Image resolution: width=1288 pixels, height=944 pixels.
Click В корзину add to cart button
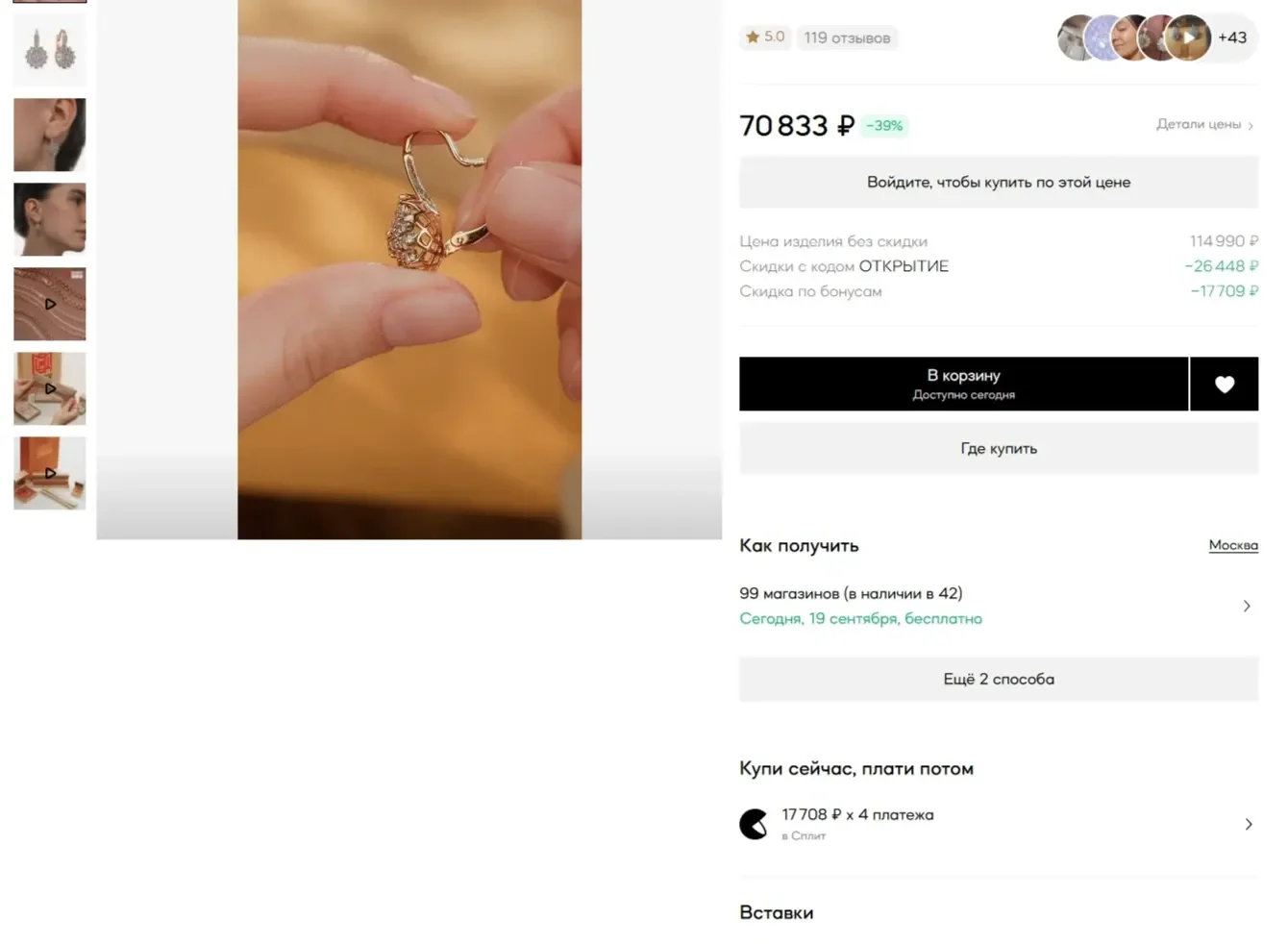tap(963, 385)
